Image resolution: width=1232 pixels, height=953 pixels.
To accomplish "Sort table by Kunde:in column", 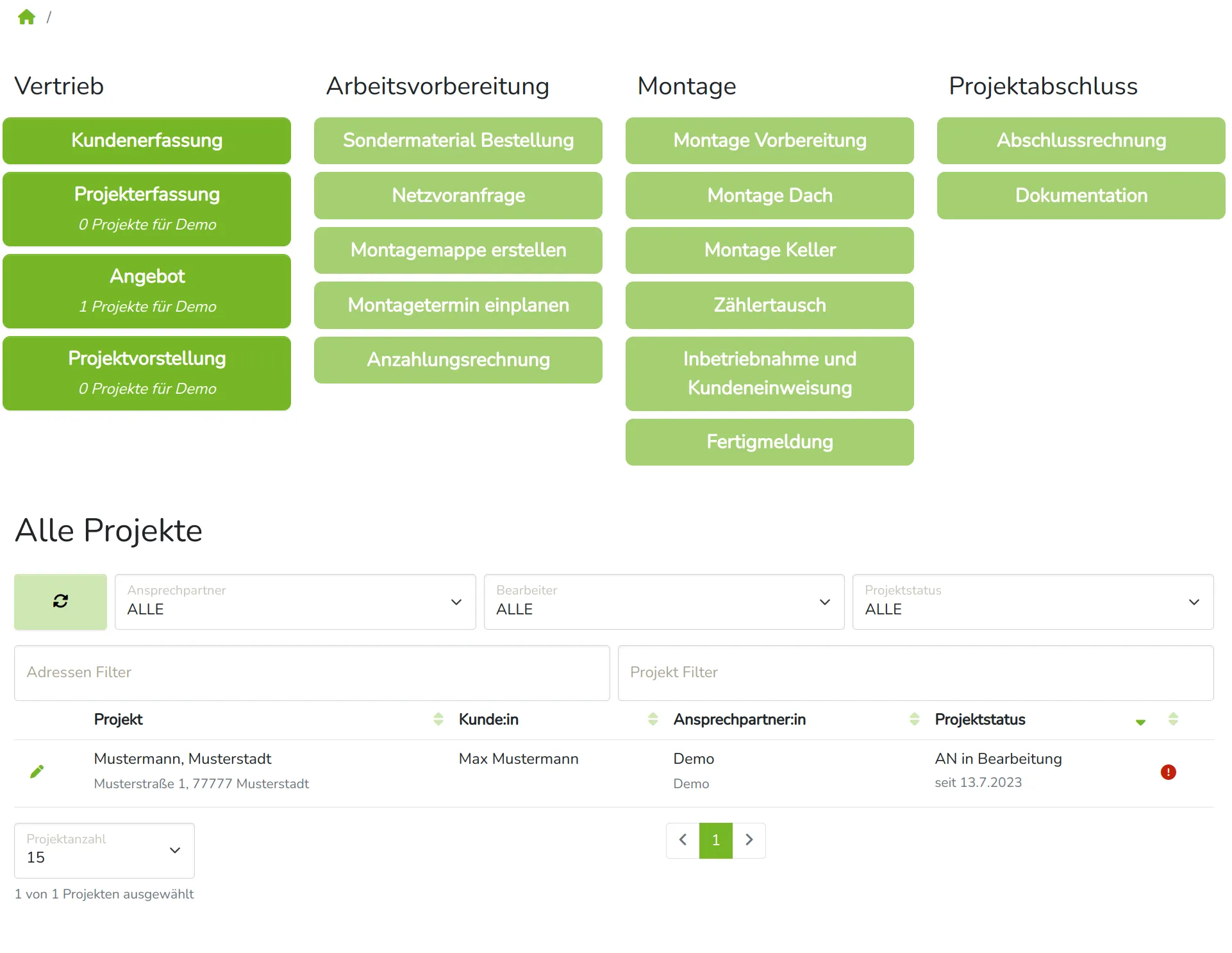I will tap(653, 719).
